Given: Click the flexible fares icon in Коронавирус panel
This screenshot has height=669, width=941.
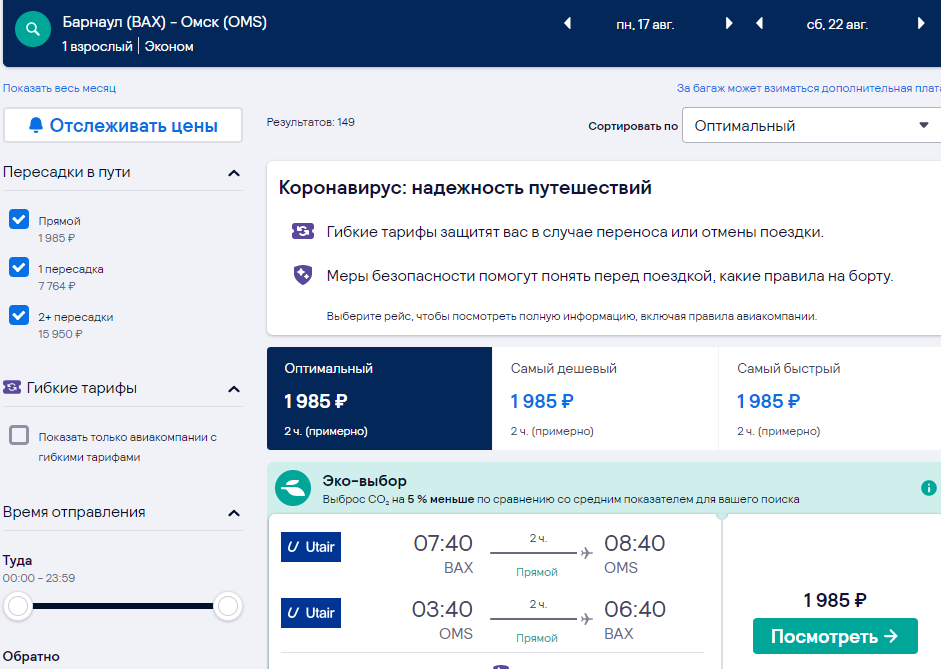Looking at the screenshot, I should pos(303,231).
